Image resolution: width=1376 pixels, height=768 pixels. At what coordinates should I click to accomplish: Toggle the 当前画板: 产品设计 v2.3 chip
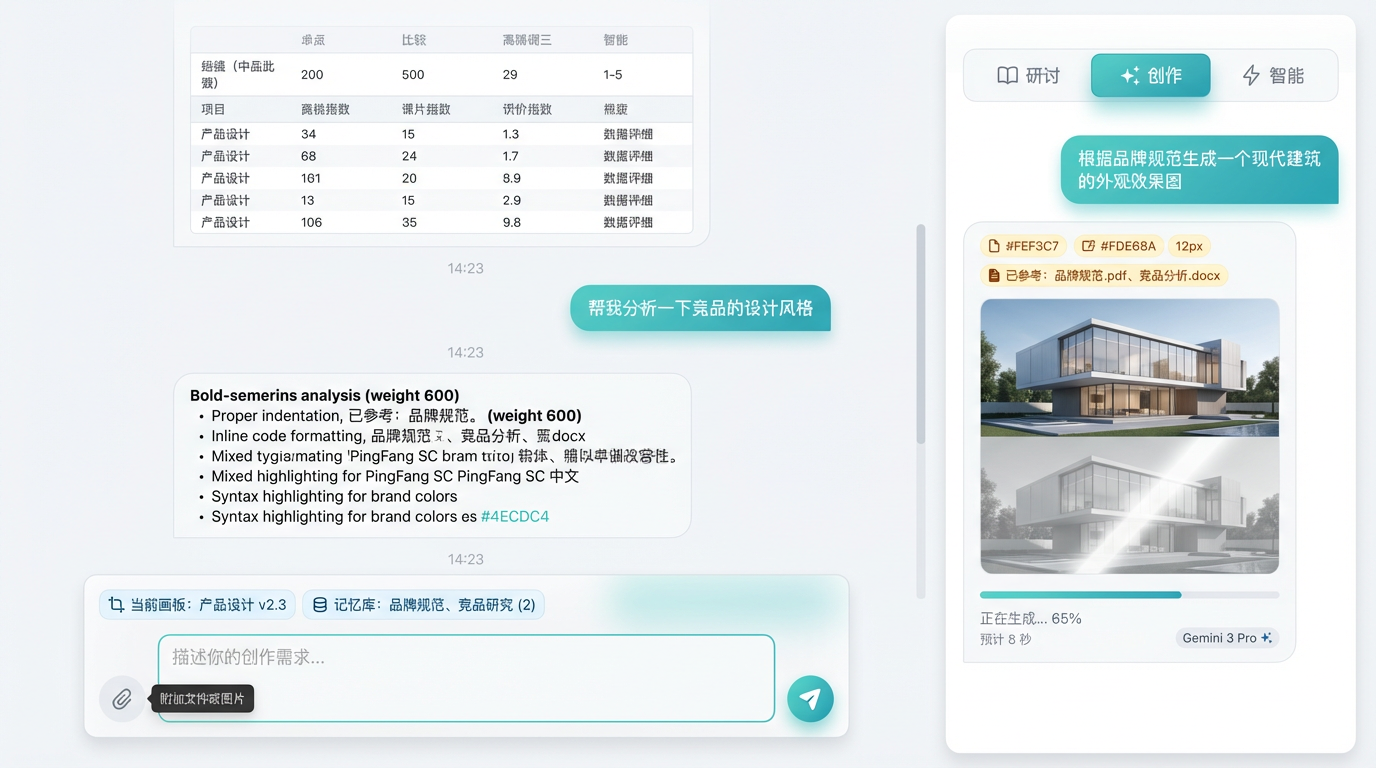(x=197, y=604)
